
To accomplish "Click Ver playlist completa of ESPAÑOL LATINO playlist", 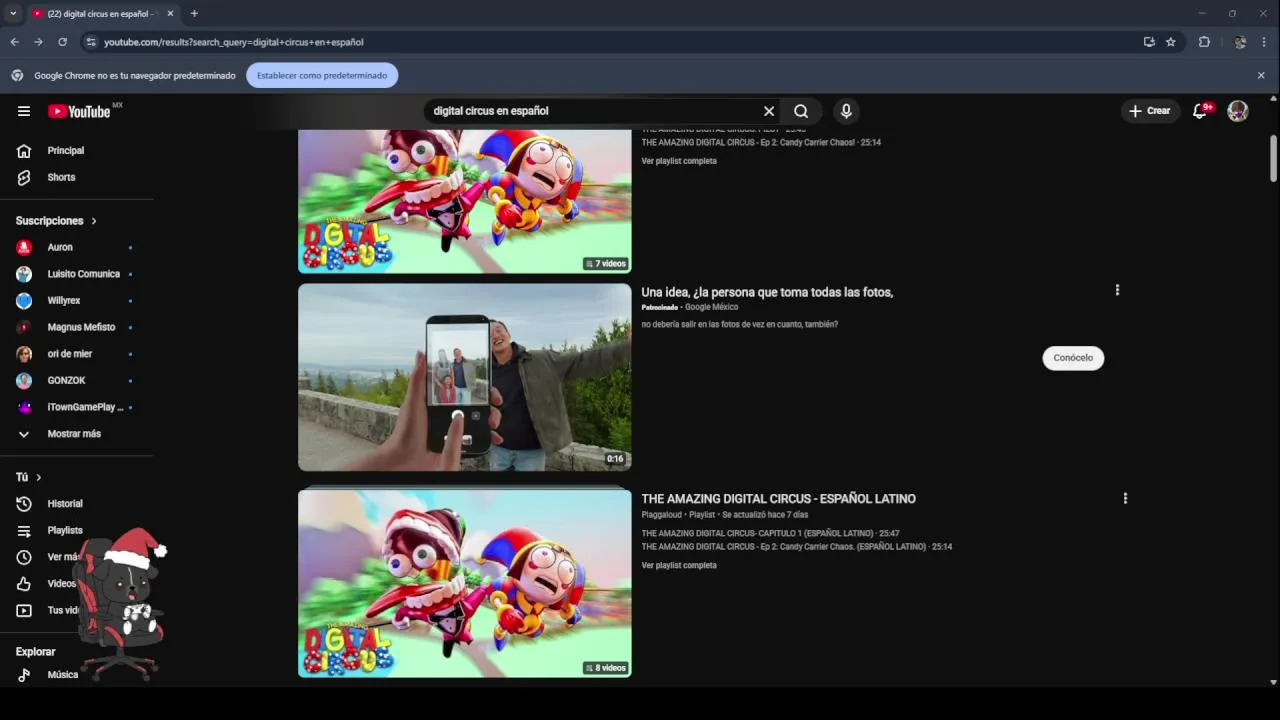I will click(679, 566).
